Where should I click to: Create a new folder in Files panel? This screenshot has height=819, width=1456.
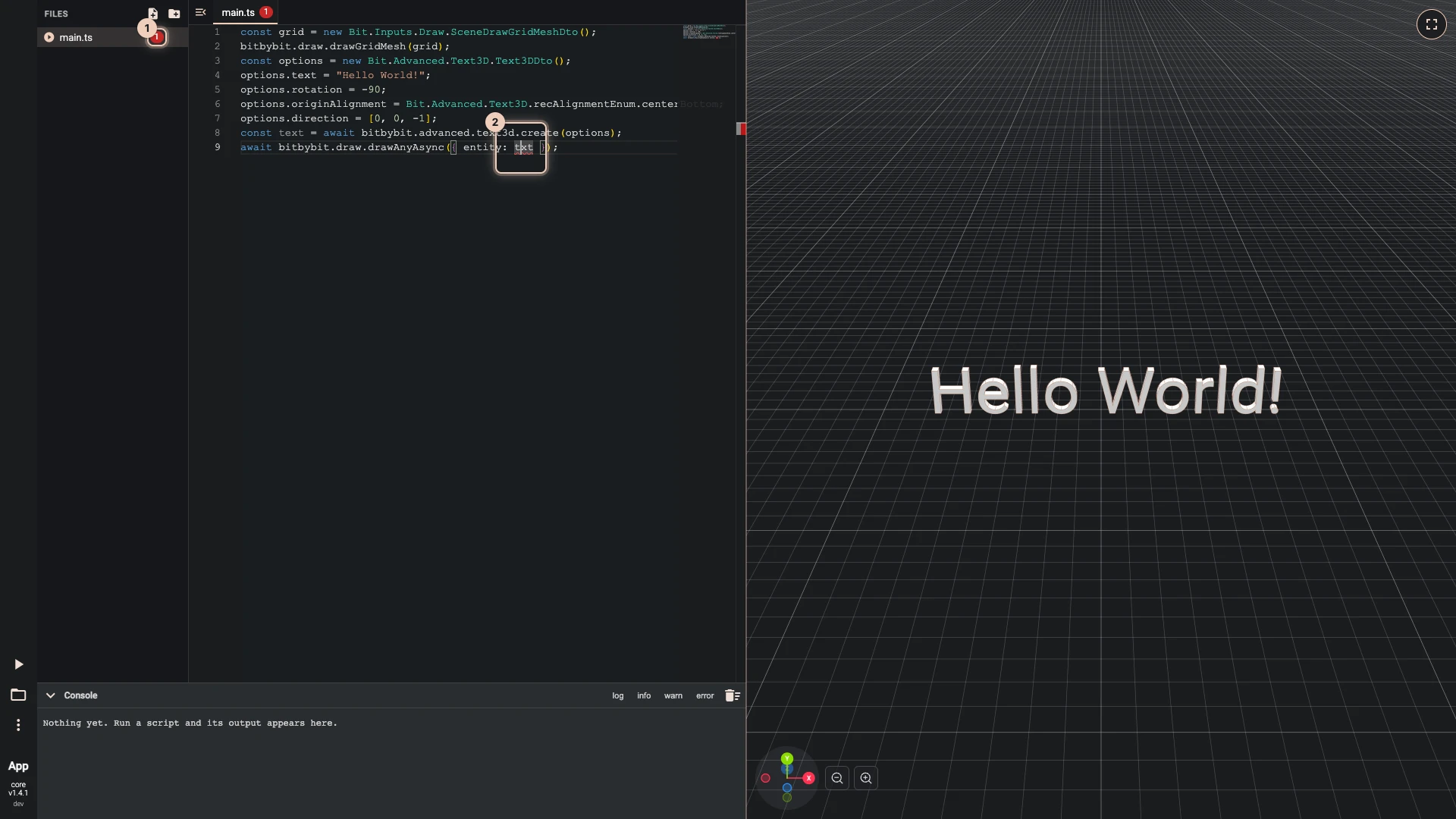point(174,14)
